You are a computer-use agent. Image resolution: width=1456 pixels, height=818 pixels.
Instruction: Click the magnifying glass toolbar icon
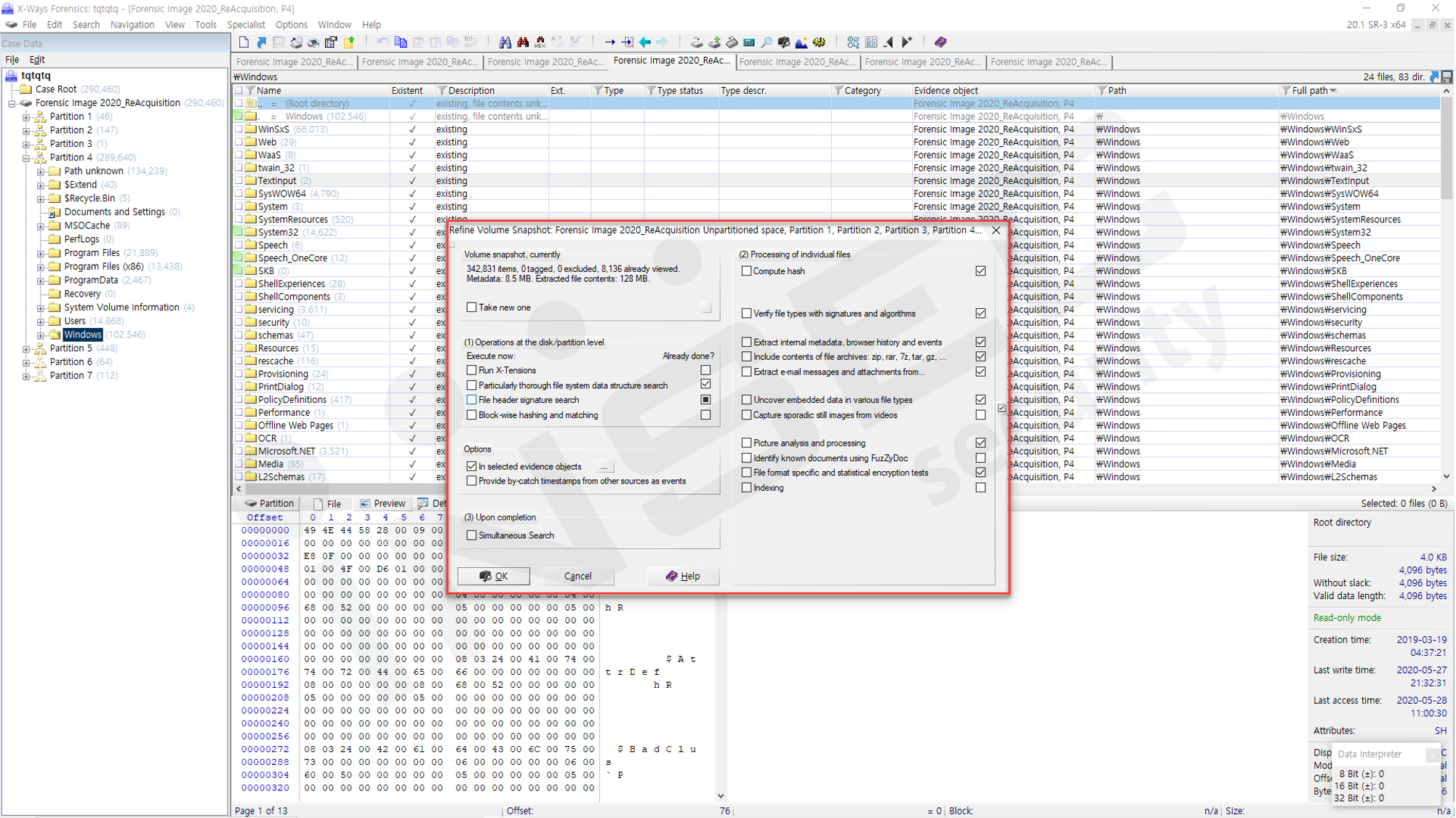click(x=767, y=42)
